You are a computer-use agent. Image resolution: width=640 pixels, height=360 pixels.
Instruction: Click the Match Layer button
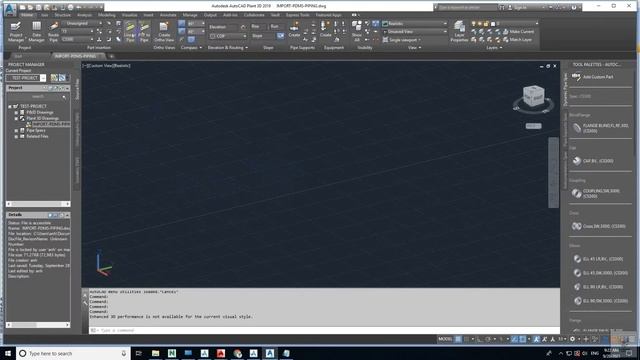[x=518, y=40]
